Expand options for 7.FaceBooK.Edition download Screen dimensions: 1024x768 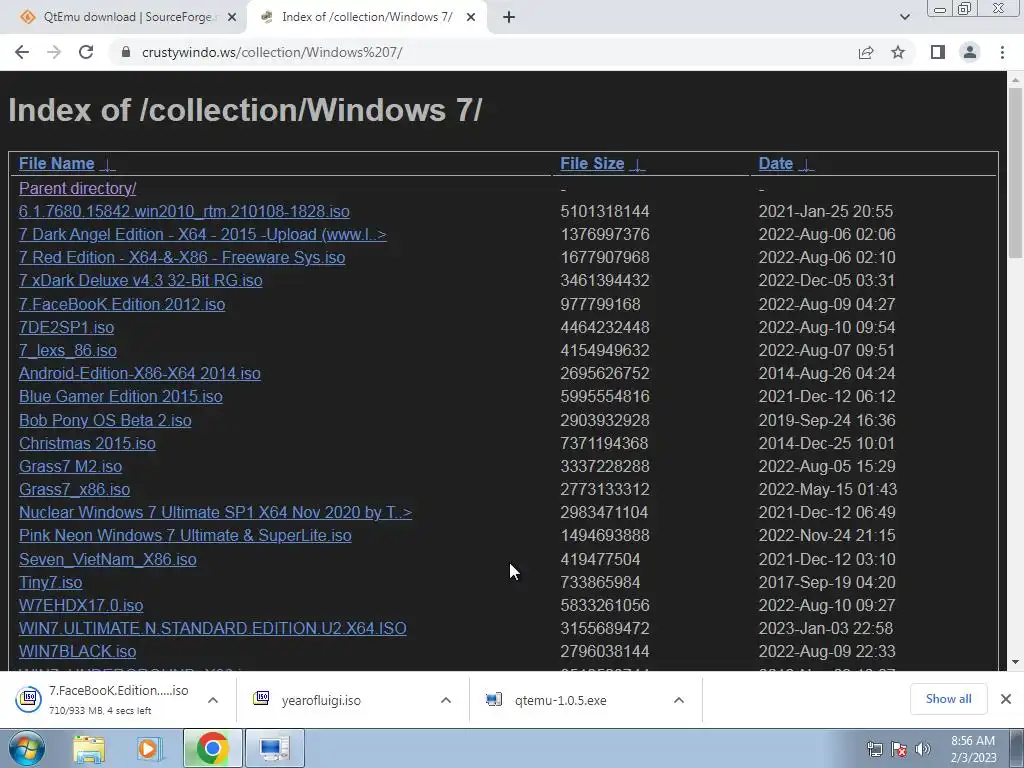pyautogui.click(x=213, y=700)
